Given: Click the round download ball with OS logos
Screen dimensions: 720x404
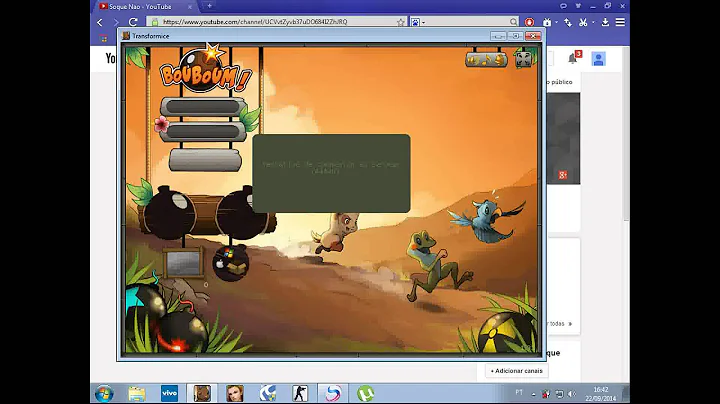Looking at the screenshot, I should 231,263.
